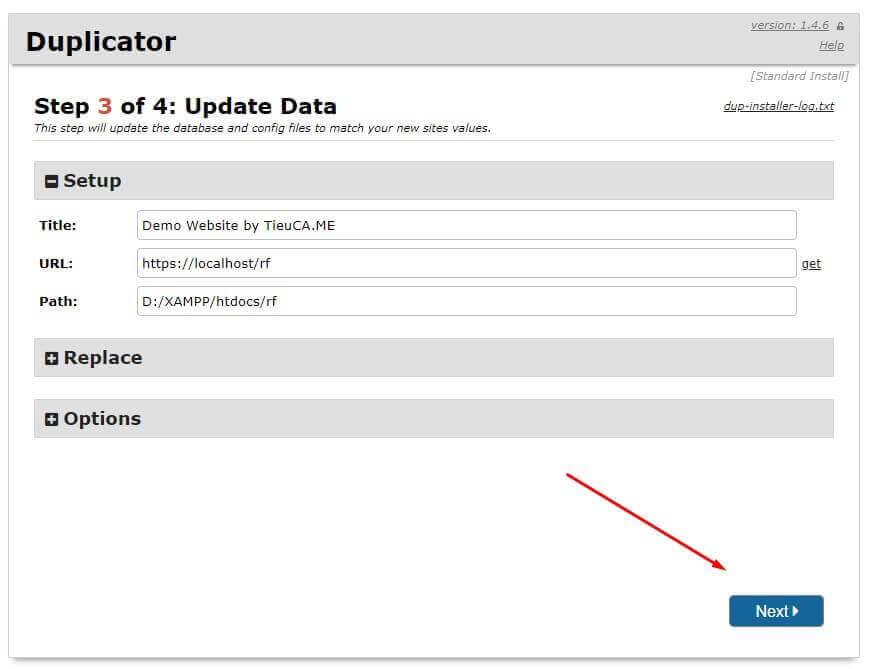Open the Options section header bar
The width and height of the screenshot is (870, 669).
433,419
